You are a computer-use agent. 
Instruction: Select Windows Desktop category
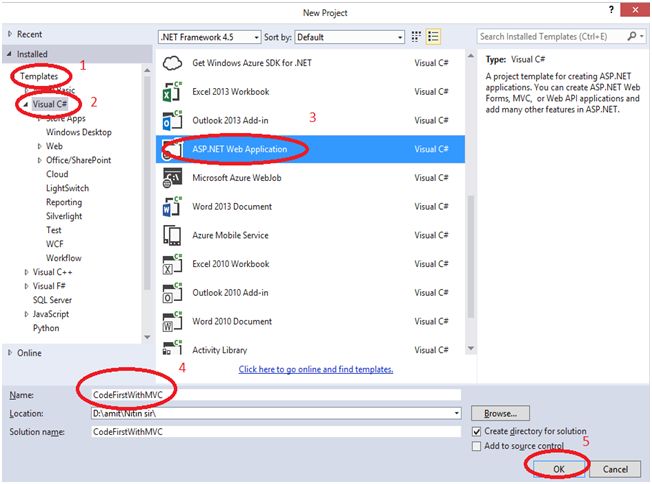[79, 132]
